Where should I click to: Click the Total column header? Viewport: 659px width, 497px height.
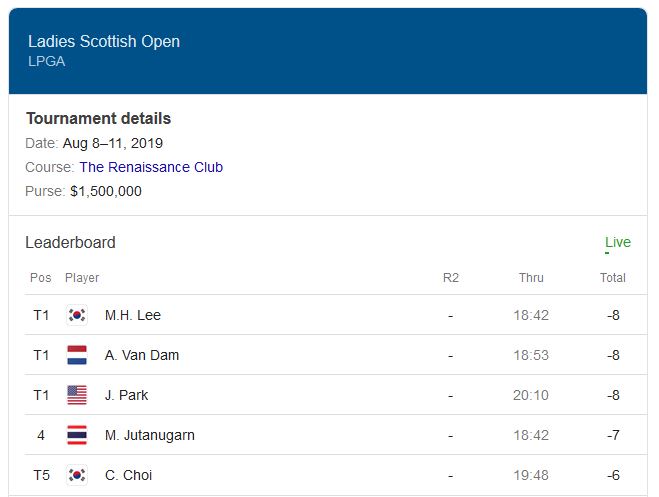point(613,278)
